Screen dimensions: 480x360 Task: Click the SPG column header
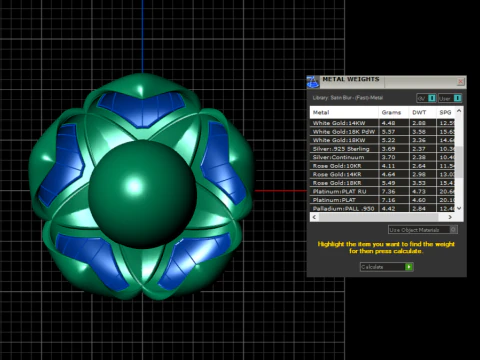tap(445, 113)
